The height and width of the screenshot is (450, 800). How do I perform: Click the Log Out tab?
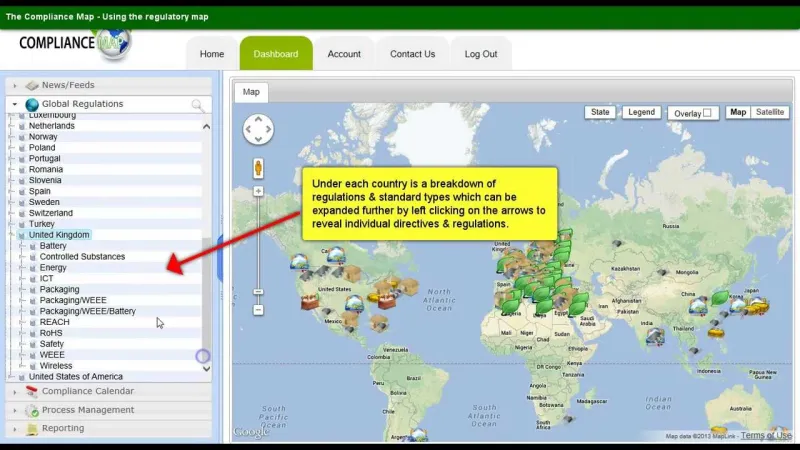coord(481,54)
